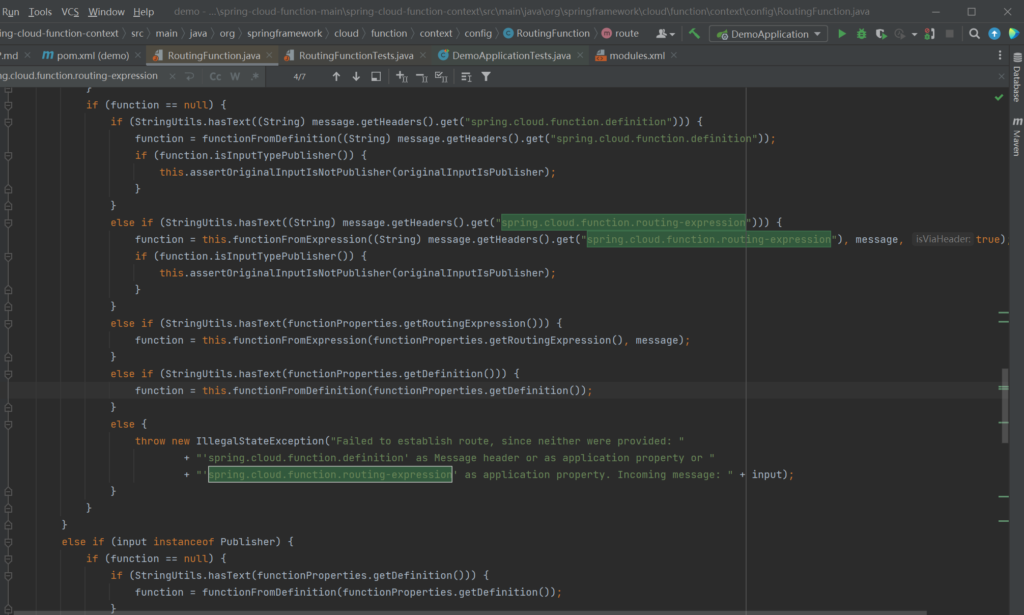Collapse the else-if routing-expression header block
Viewport: 1024px width, 615px height.
[x=8, y=223]
